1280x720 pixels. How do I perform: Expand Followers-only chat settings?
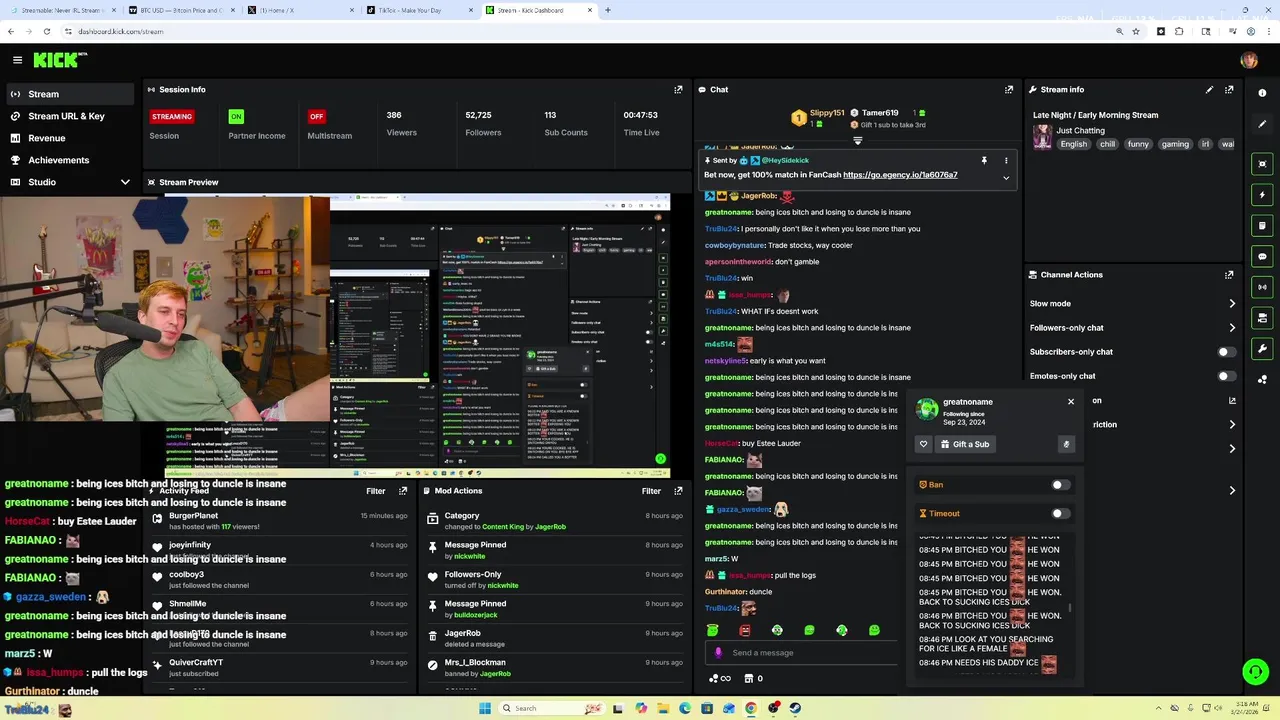click(x=1232, y=328)
